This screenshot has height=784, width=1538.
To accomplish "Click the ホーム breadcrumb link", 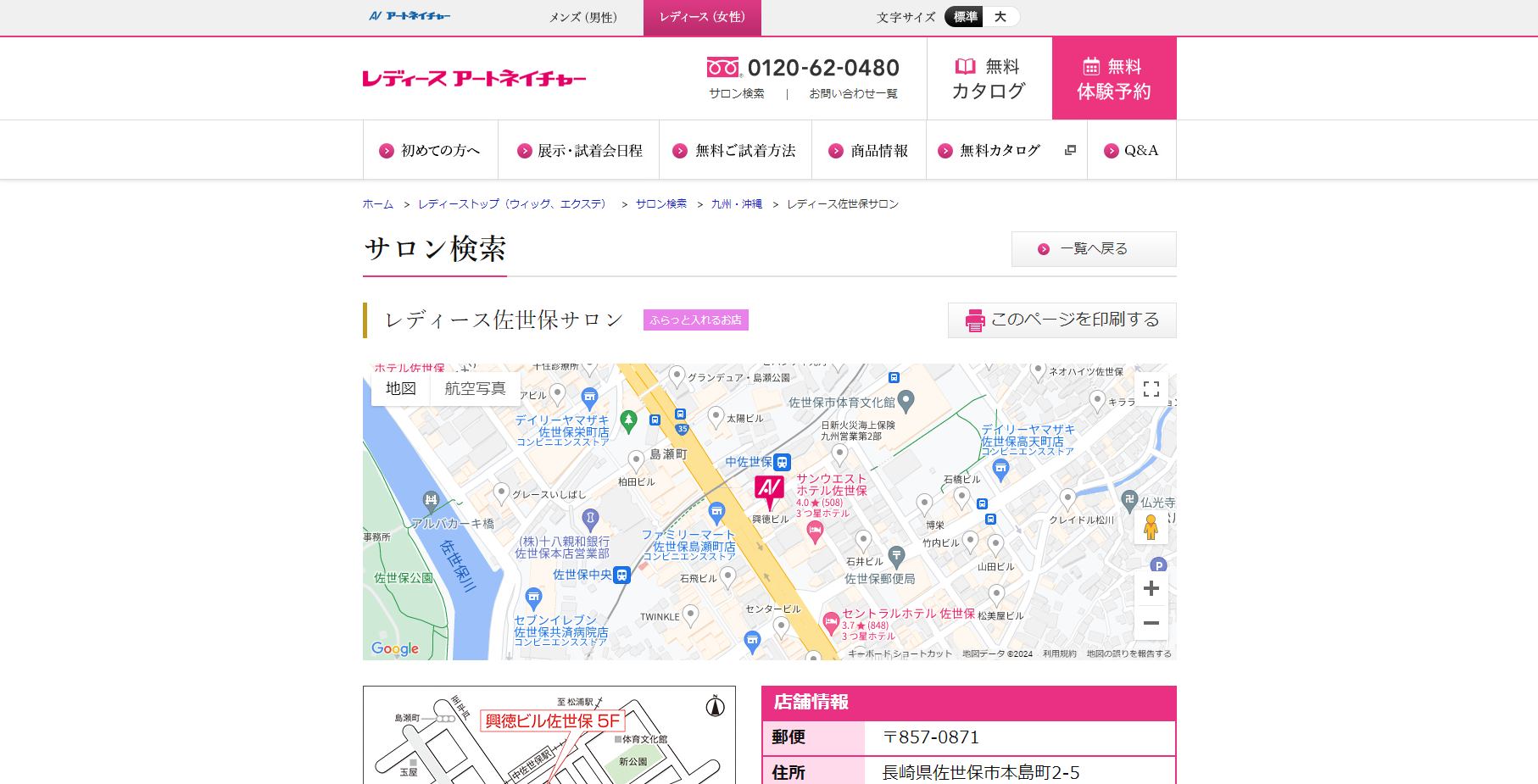I will pyautogui.click(x=378, y=204).
